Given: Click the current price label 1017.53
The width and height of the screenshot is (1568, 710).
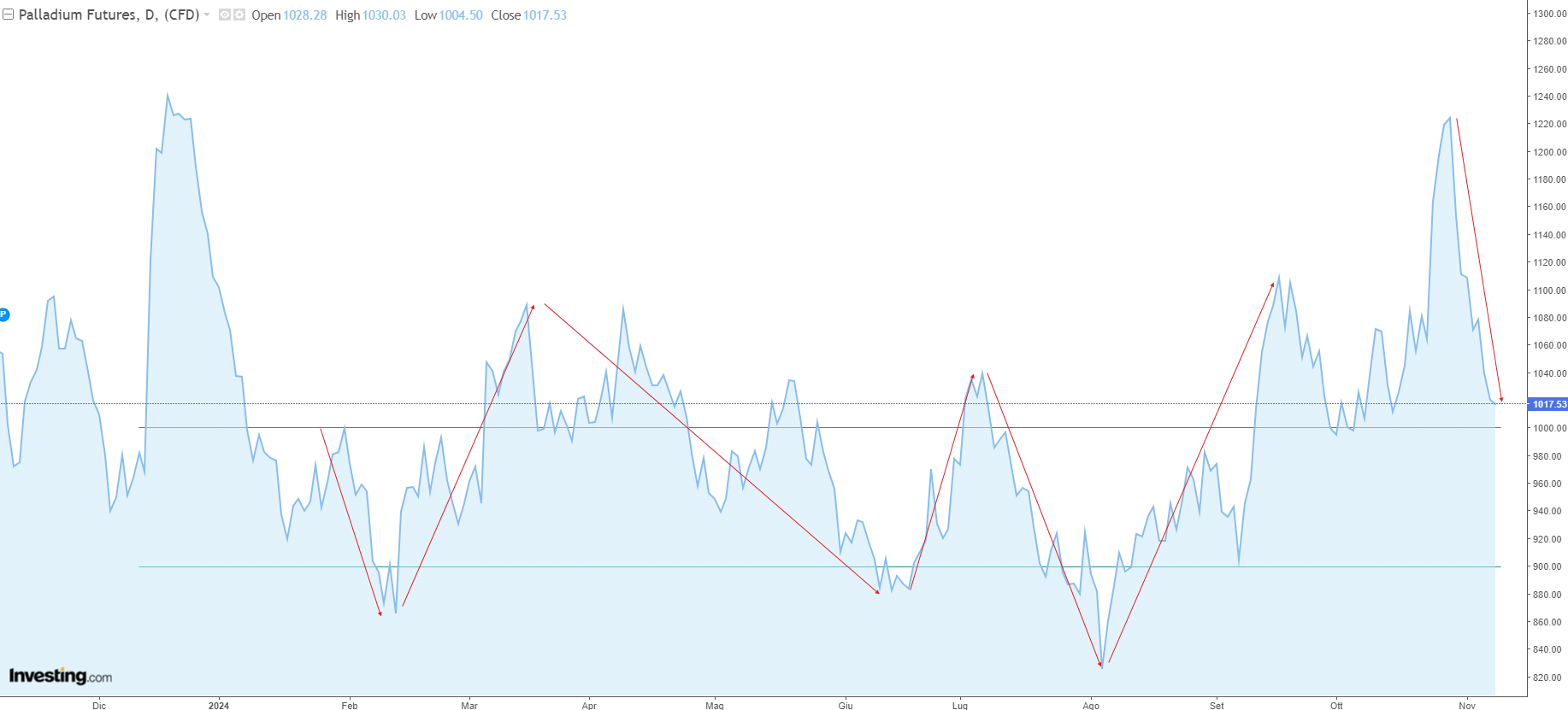Looking at the screenshot, I should 1548,404.
